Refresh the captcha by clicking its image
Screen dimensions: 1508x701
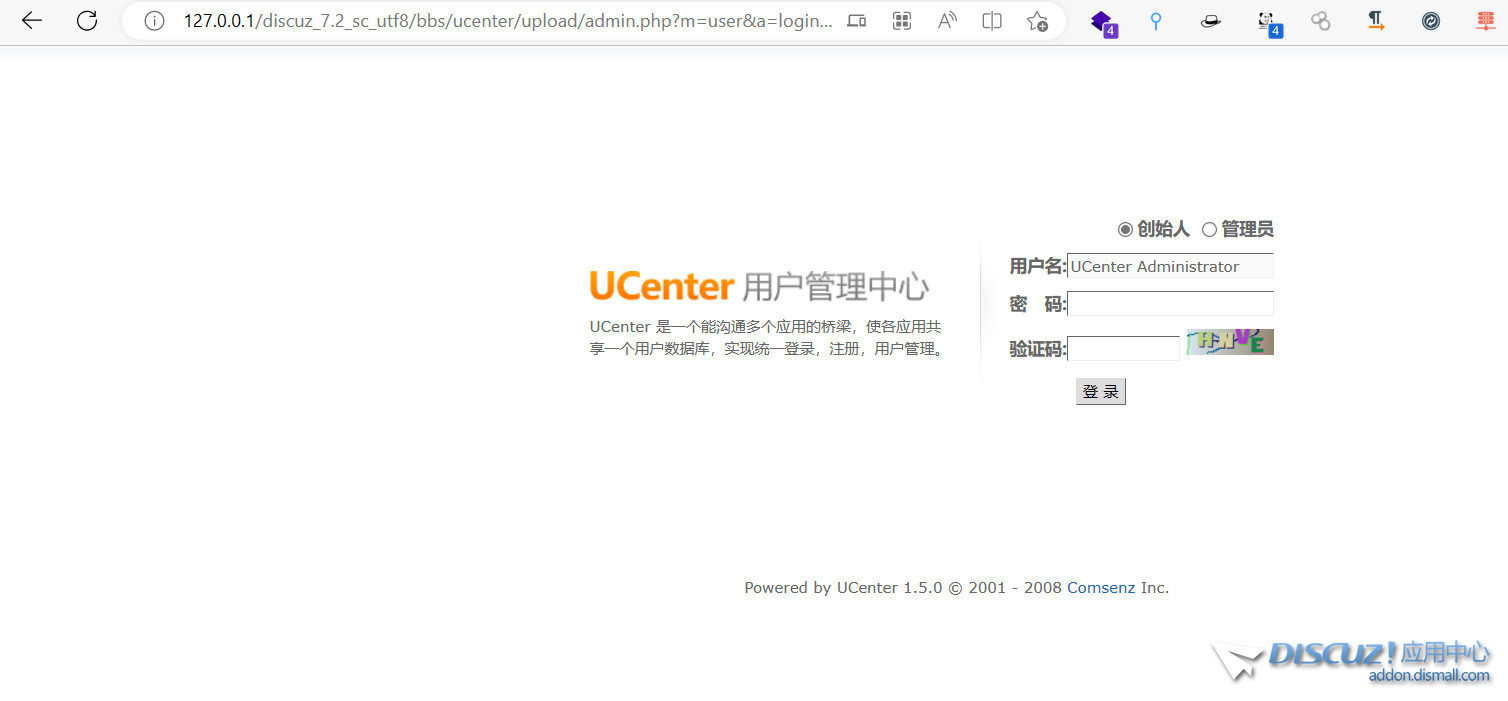point(1229,341)
